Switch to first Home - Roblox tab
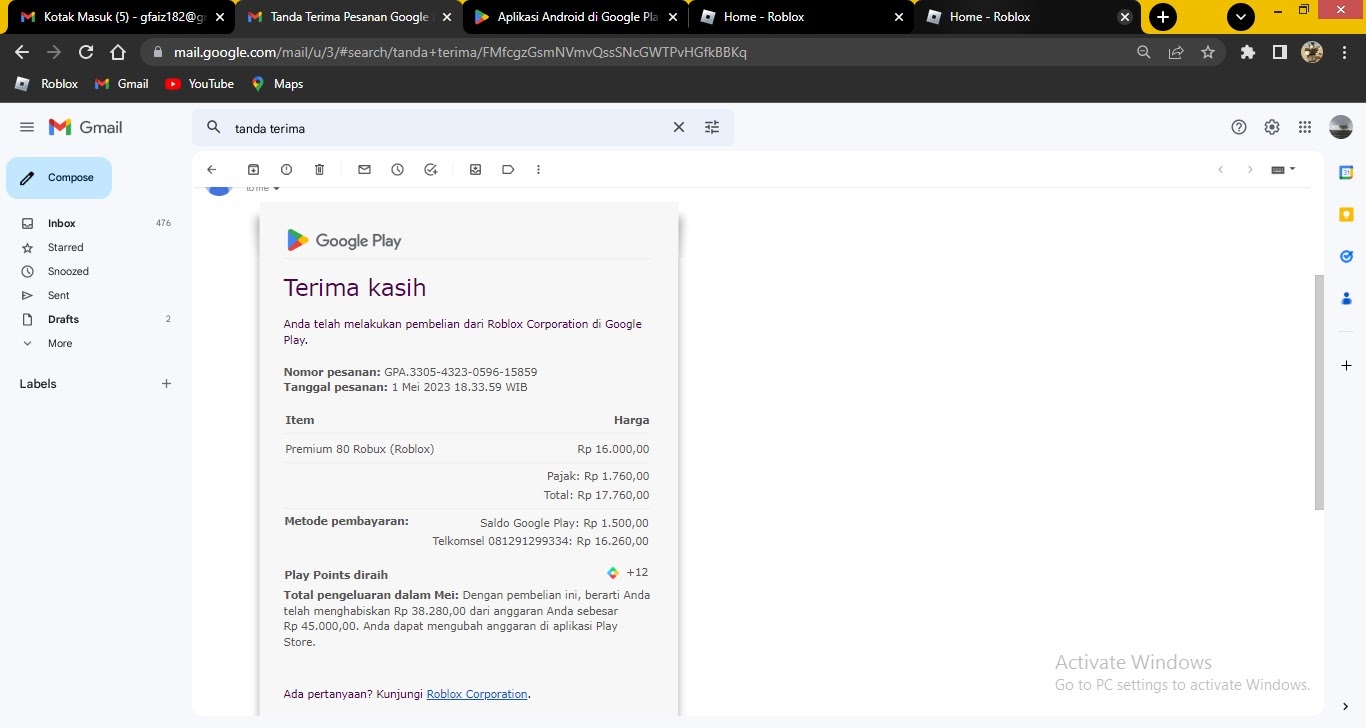1366x728 pixels. click(x=800, y=17)
